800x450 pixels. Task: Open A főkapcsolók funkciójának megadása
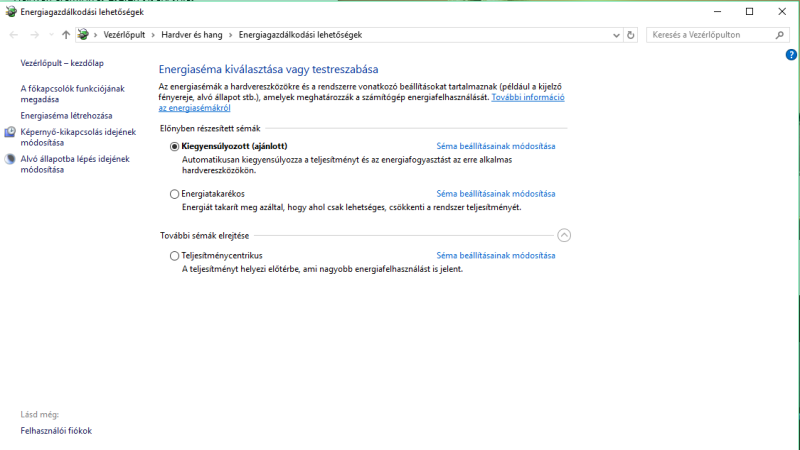[x=72, y=94]
